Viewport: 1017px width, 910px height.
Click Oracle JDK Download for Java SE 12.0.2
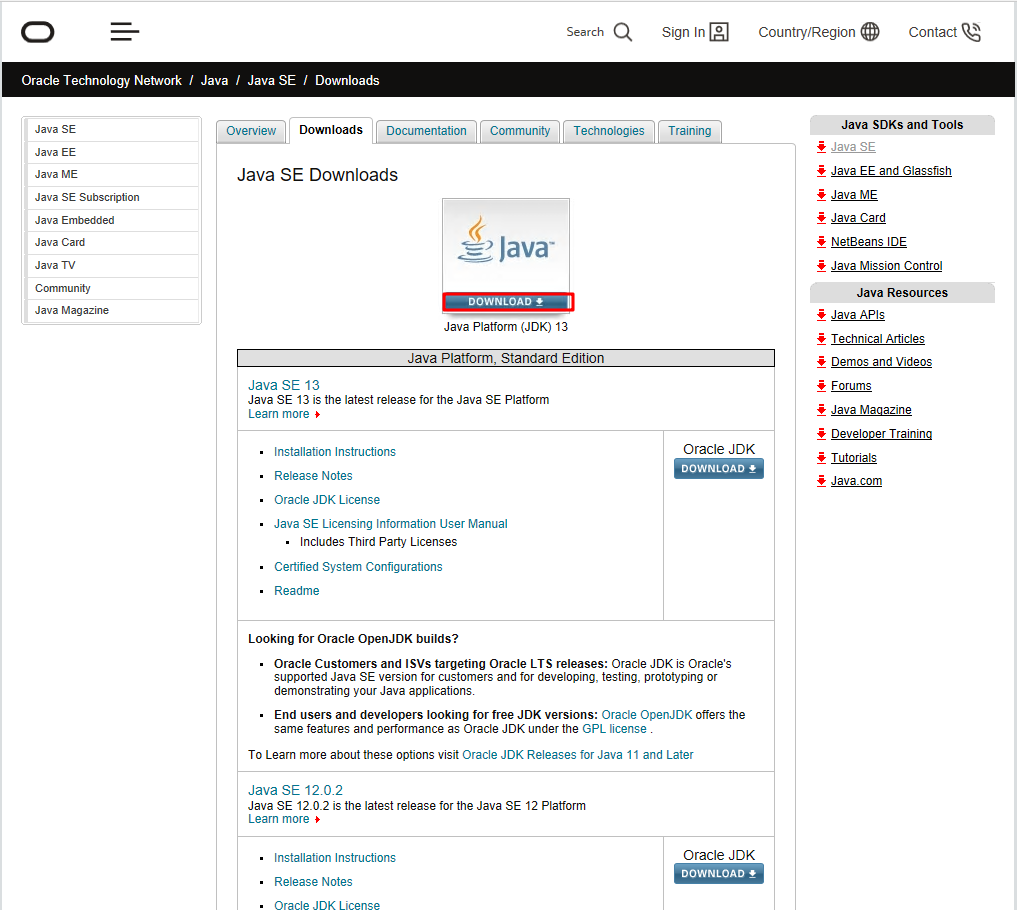(719, 874)
